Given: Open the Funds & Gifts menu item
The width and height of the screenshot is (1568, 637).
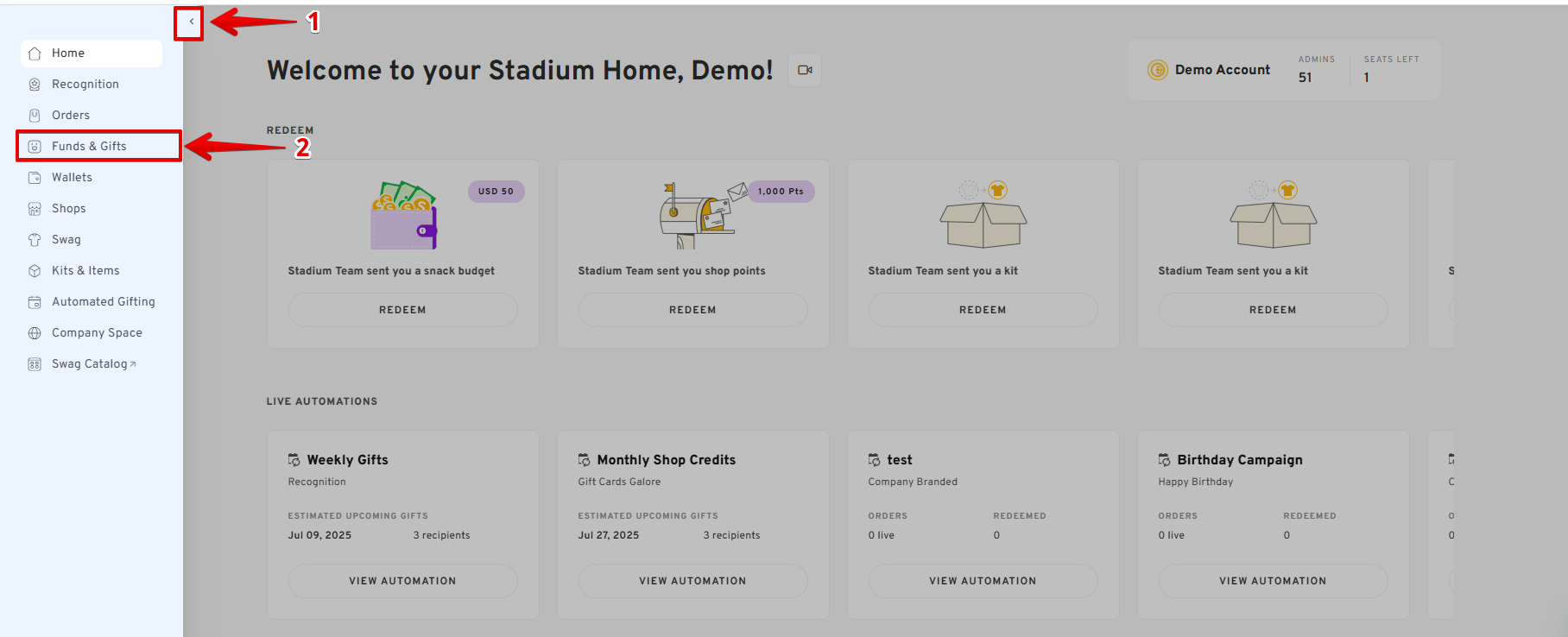Looking at the screenshot, I should [89, 147].
